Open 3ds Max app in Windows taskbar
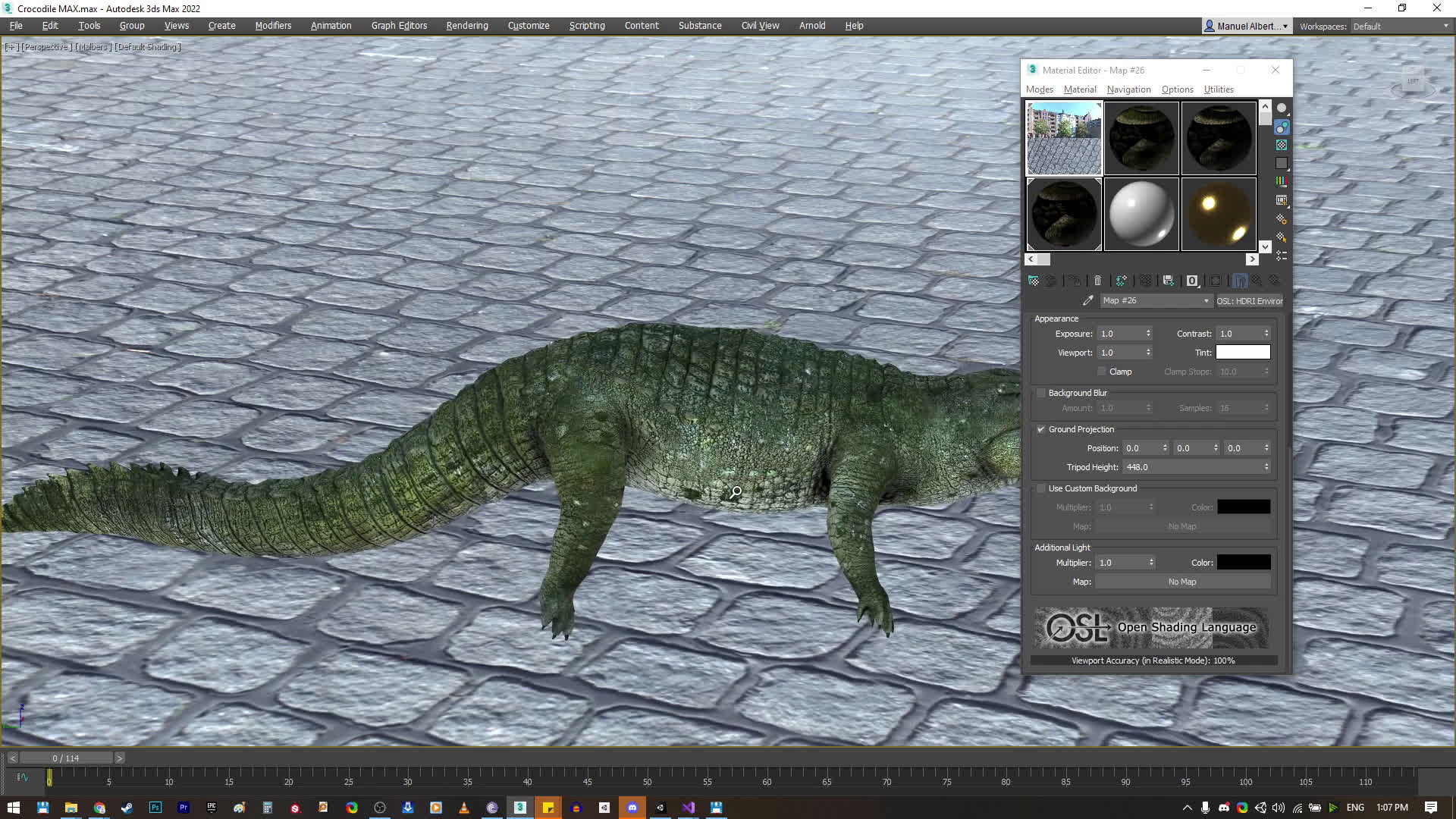 [x=520, y=808]
